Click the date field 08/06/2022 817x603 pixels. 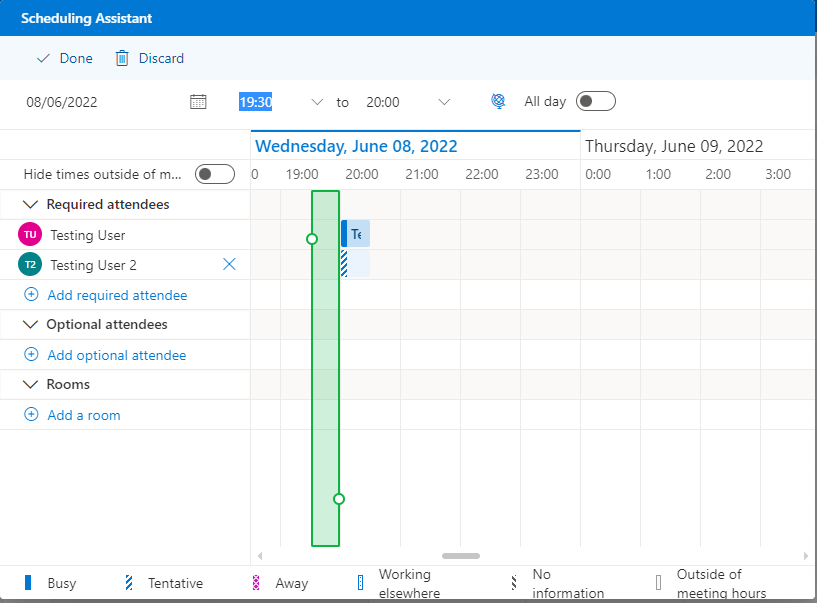pyautogui.click(x=62, y=102)
